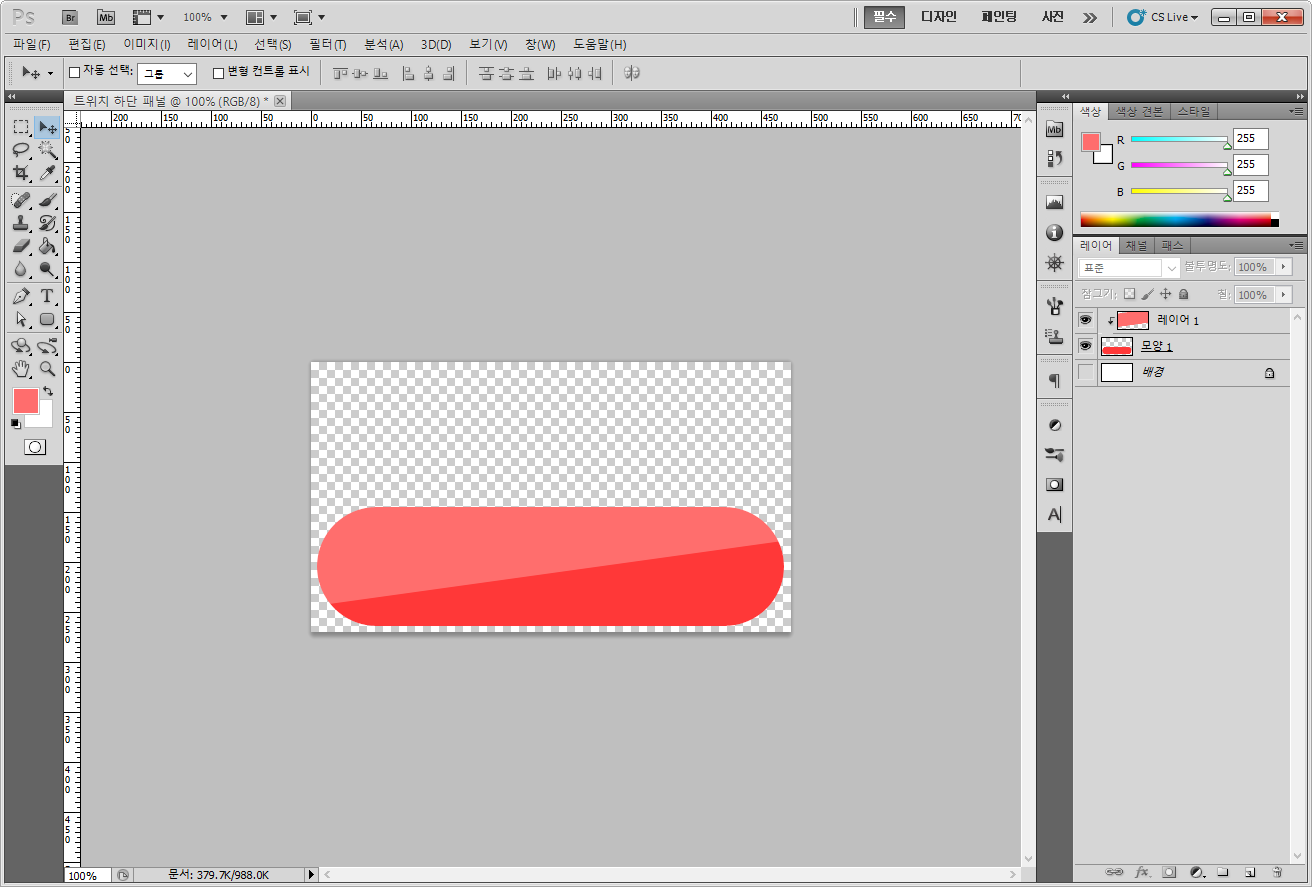
Task: Open the Info panel icon
Action: (1054, 232)
